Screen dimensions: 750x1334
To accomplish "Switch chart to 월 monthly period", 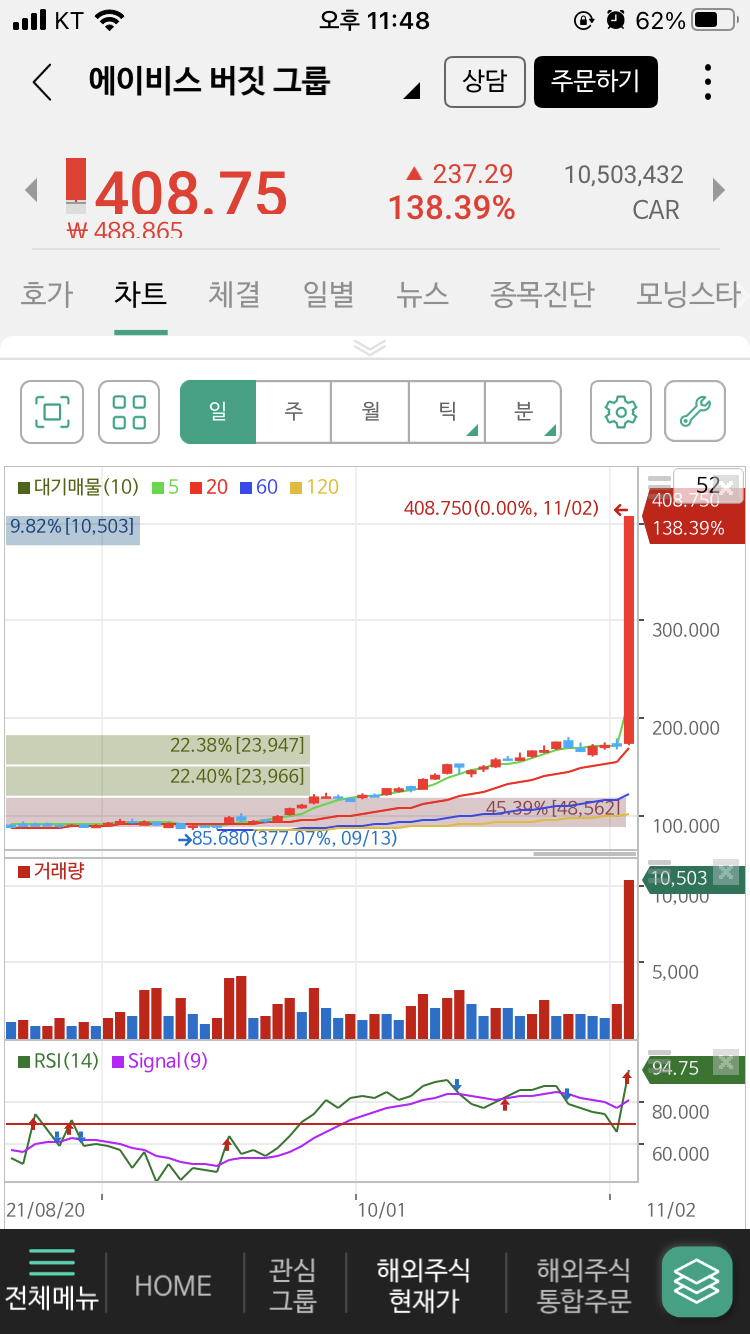I will coord(370,412).
